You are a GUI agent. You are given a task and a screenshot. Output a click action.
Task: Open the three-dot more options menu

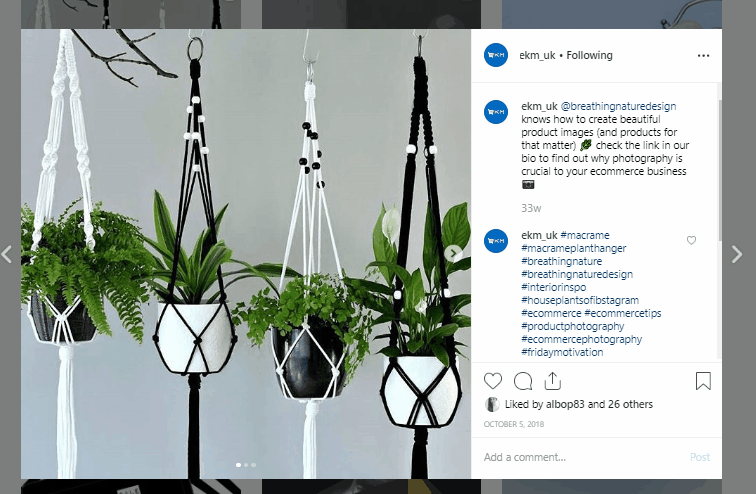703,55
